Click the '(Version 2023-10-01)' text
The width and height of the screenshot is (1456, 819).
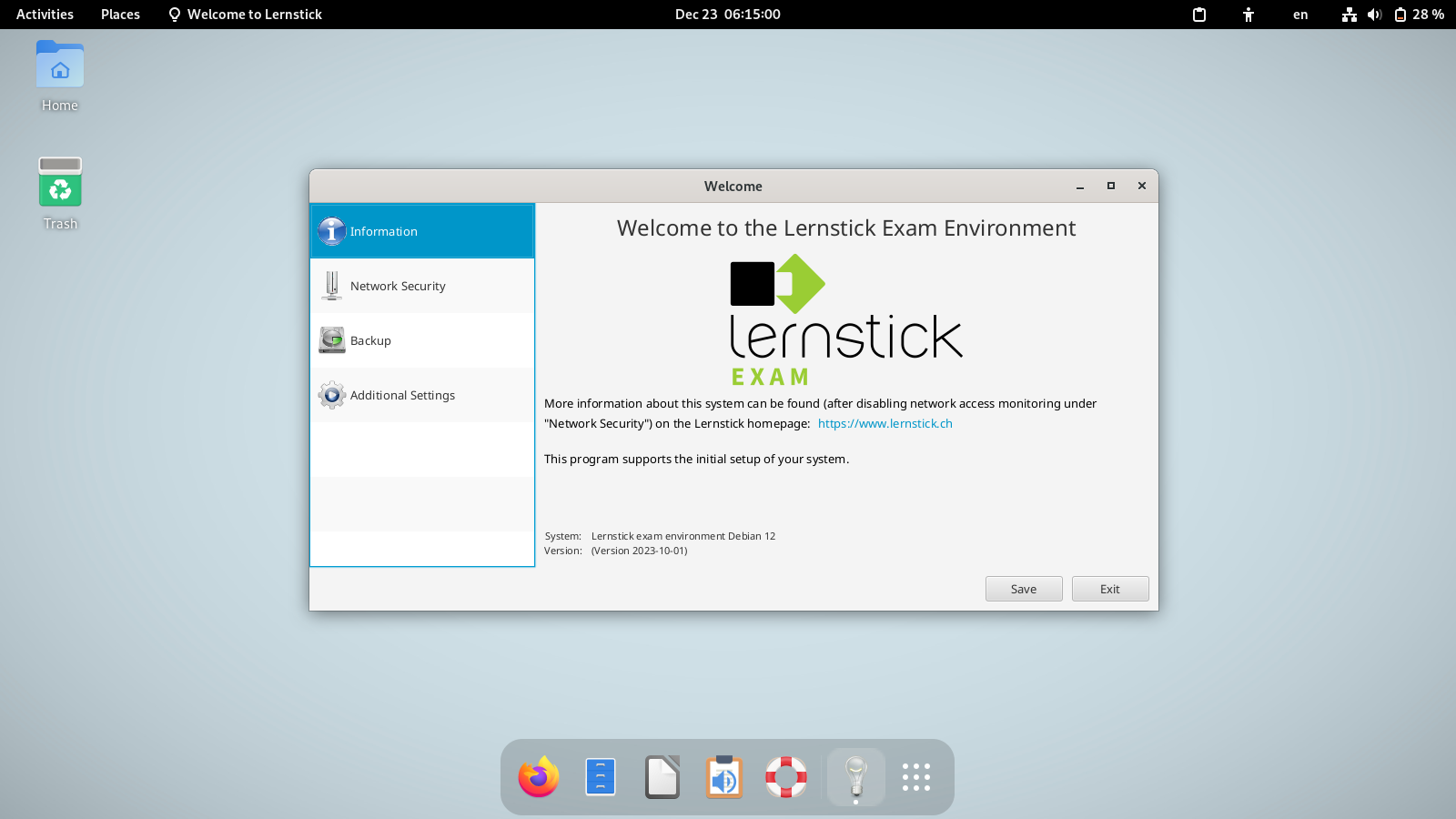pyautogui.click(x=640, y=551)
